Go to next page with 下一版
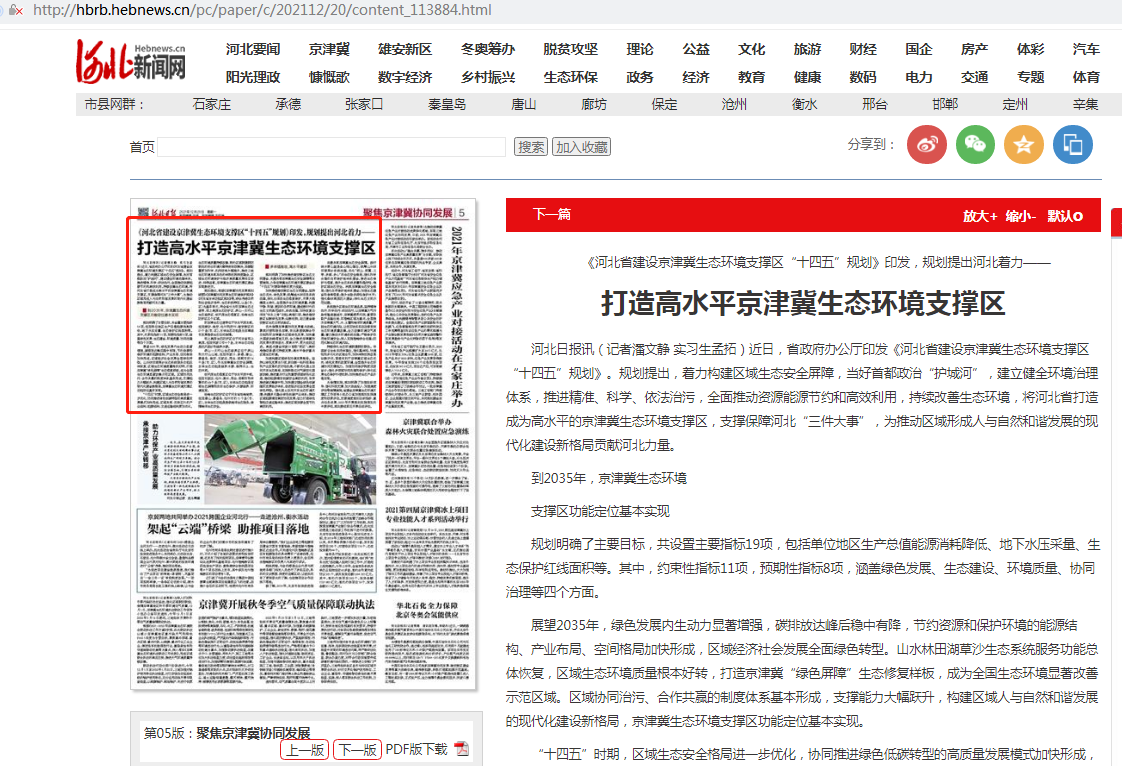Viewport: 1122px width, 766px height. click(357, 750)
